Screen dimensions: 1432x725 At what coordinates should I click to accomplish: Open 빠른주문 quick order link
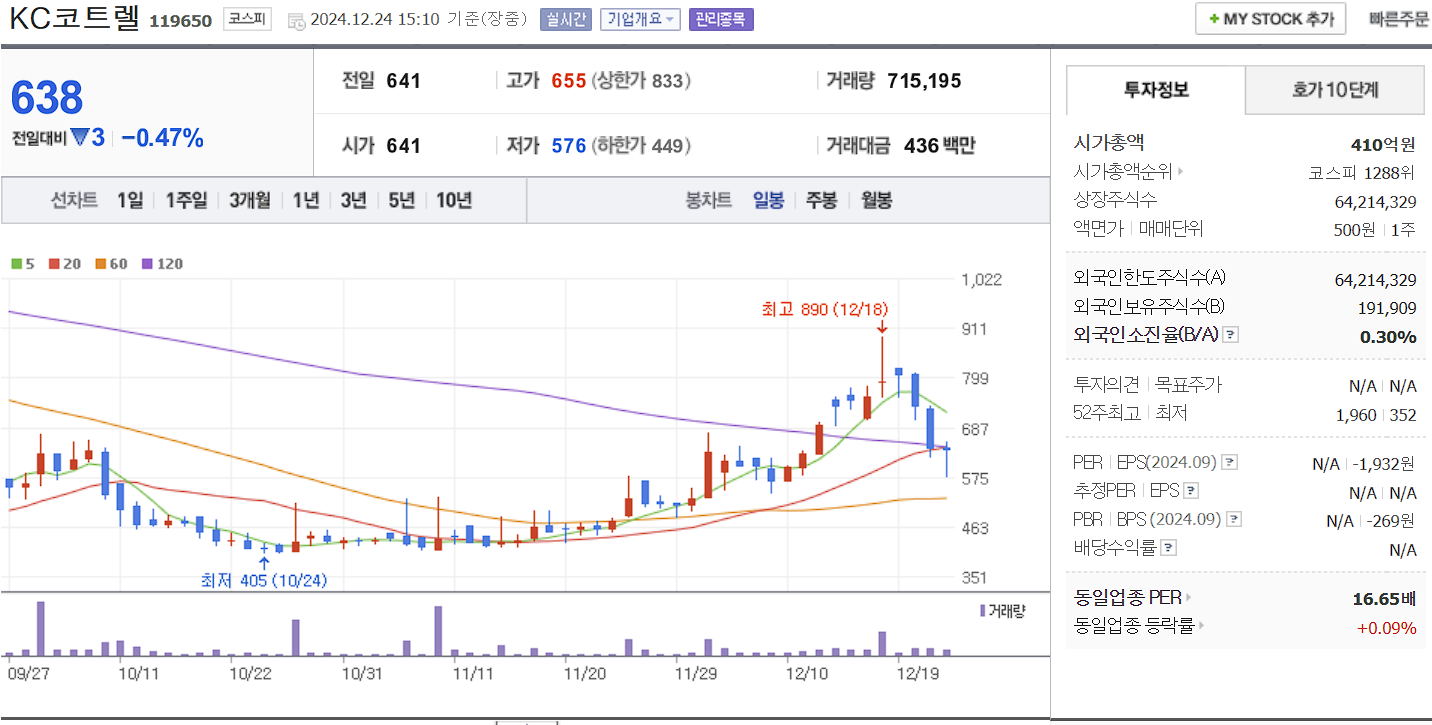[1399, 19]
